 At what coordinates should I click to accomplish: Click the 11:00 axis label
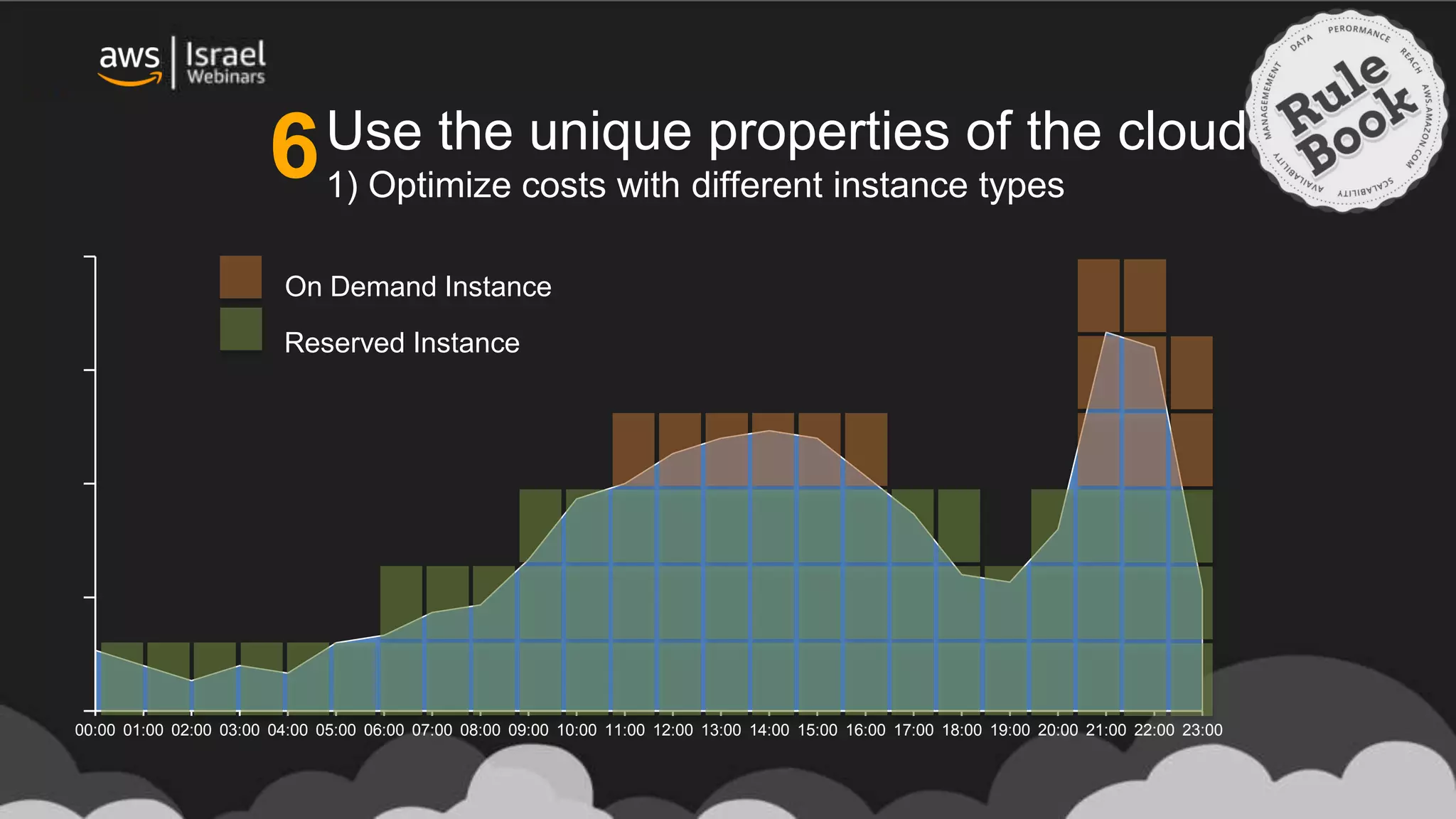point(625,730)
